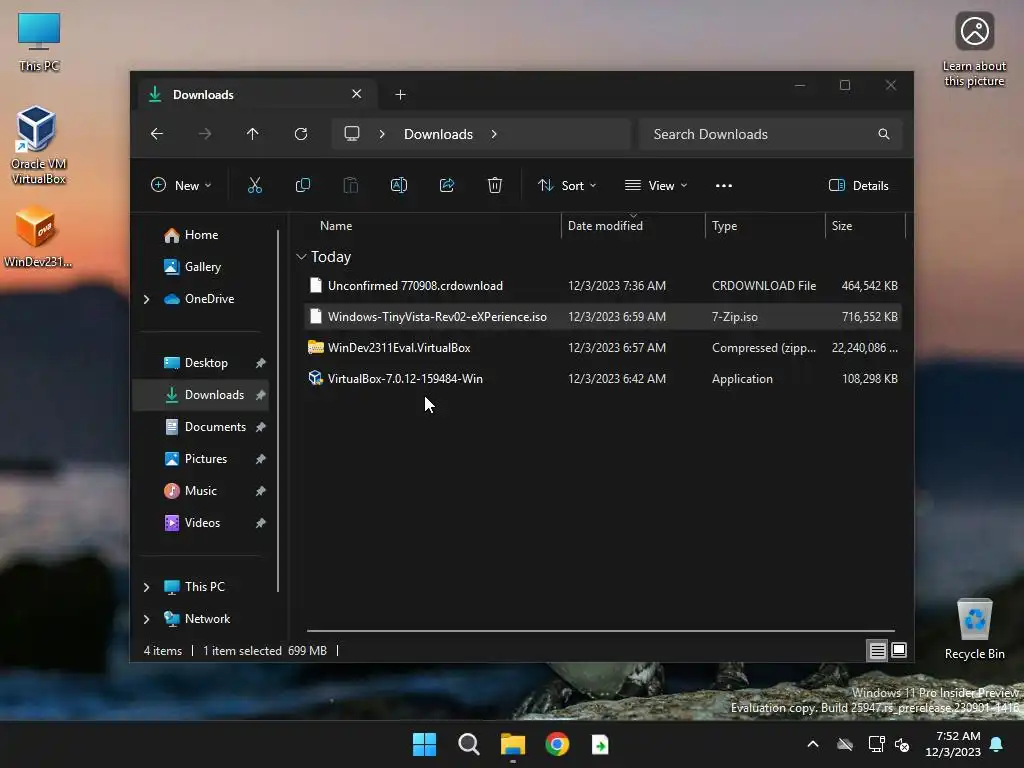This screenshot has width=1024, height=768.
Task: Expand the This PC tree node
Action: [146, 587]
